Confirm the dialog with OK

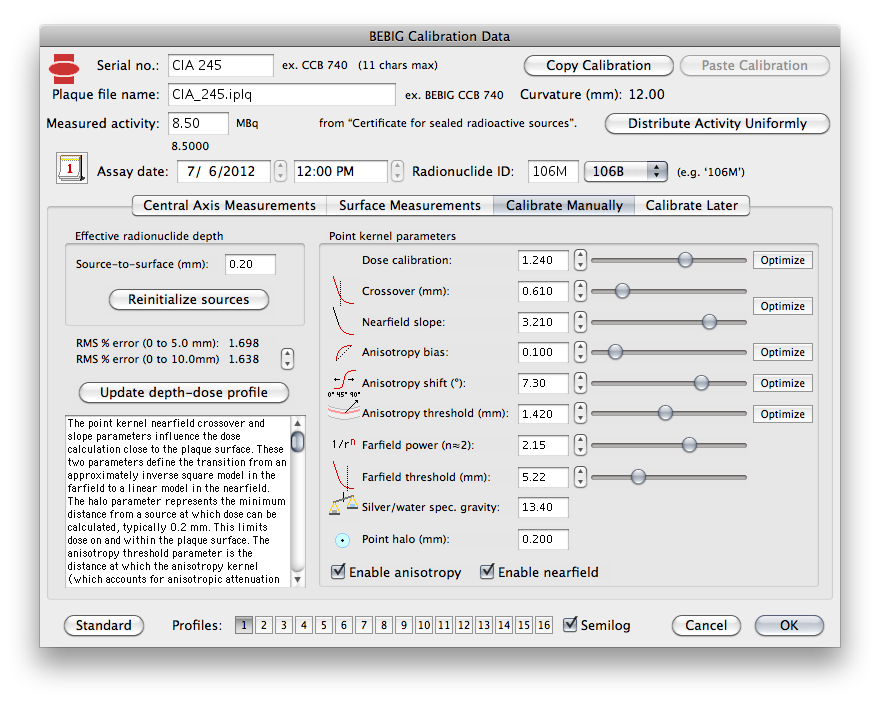789,625
